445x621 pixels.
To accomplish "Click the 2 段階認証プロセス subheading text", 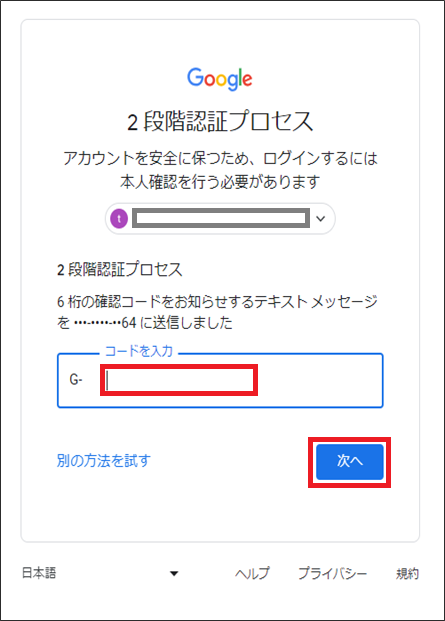I will (120, 270).
